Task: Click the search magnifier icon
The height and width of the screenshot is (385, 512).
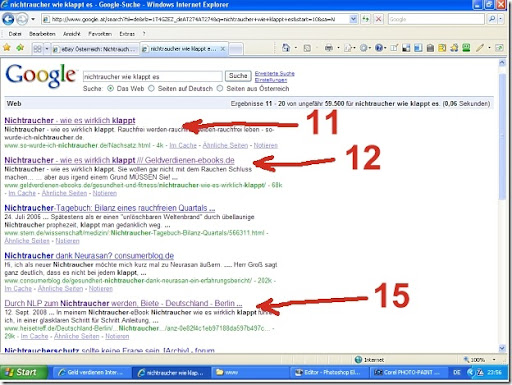Action: [492, 19]
